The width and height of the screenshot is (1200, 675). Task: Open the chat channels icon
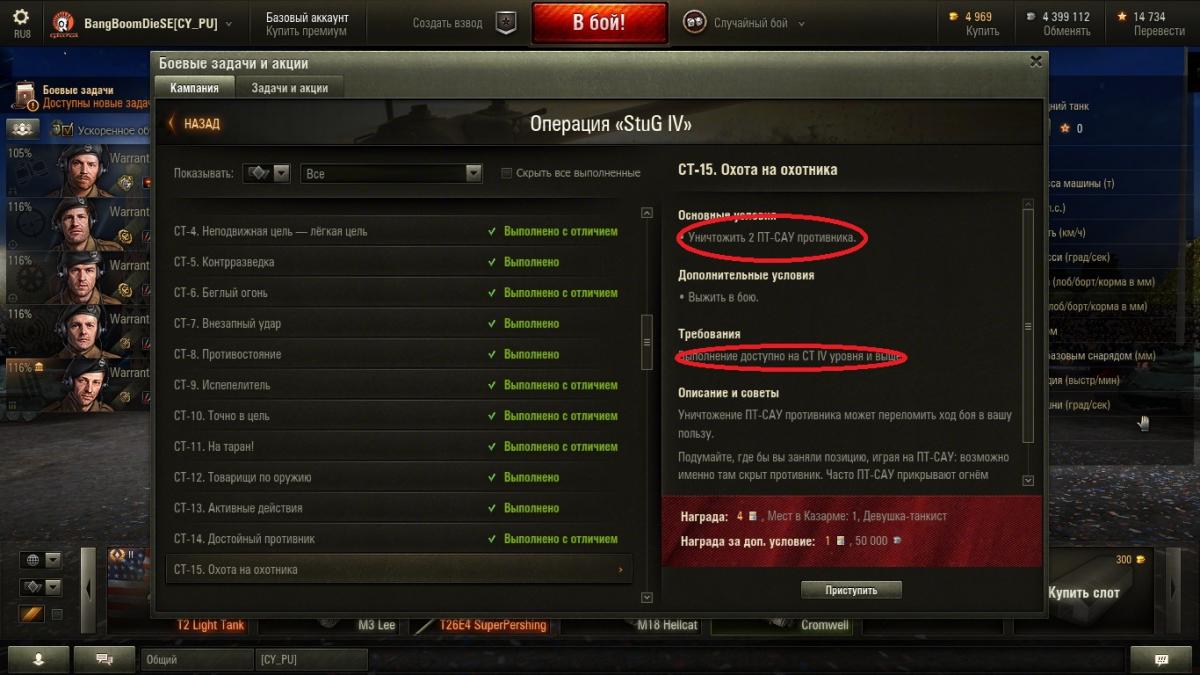pyautogui.click(x=103, y=659)
